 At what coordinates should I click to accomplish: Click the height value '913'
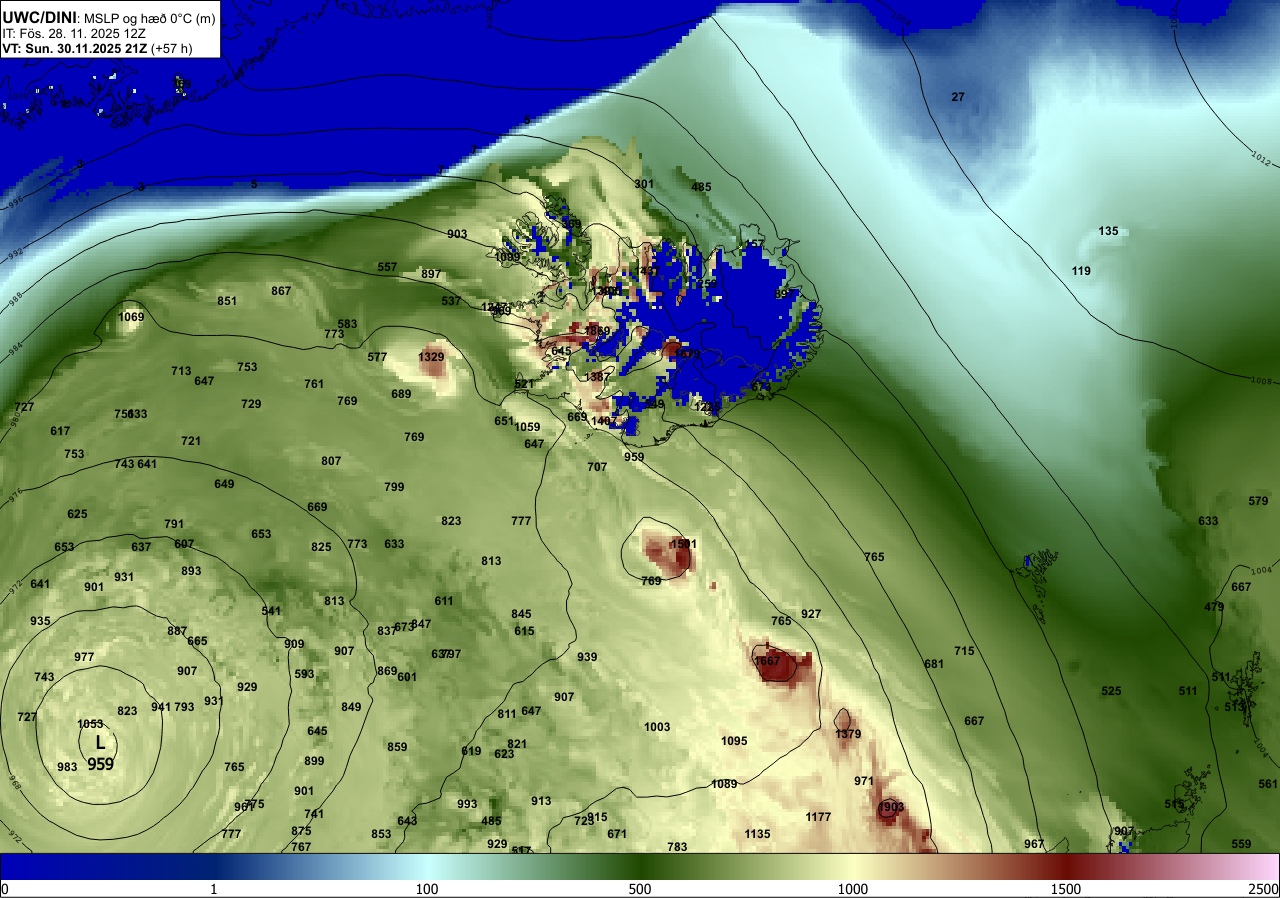point(541,801)
